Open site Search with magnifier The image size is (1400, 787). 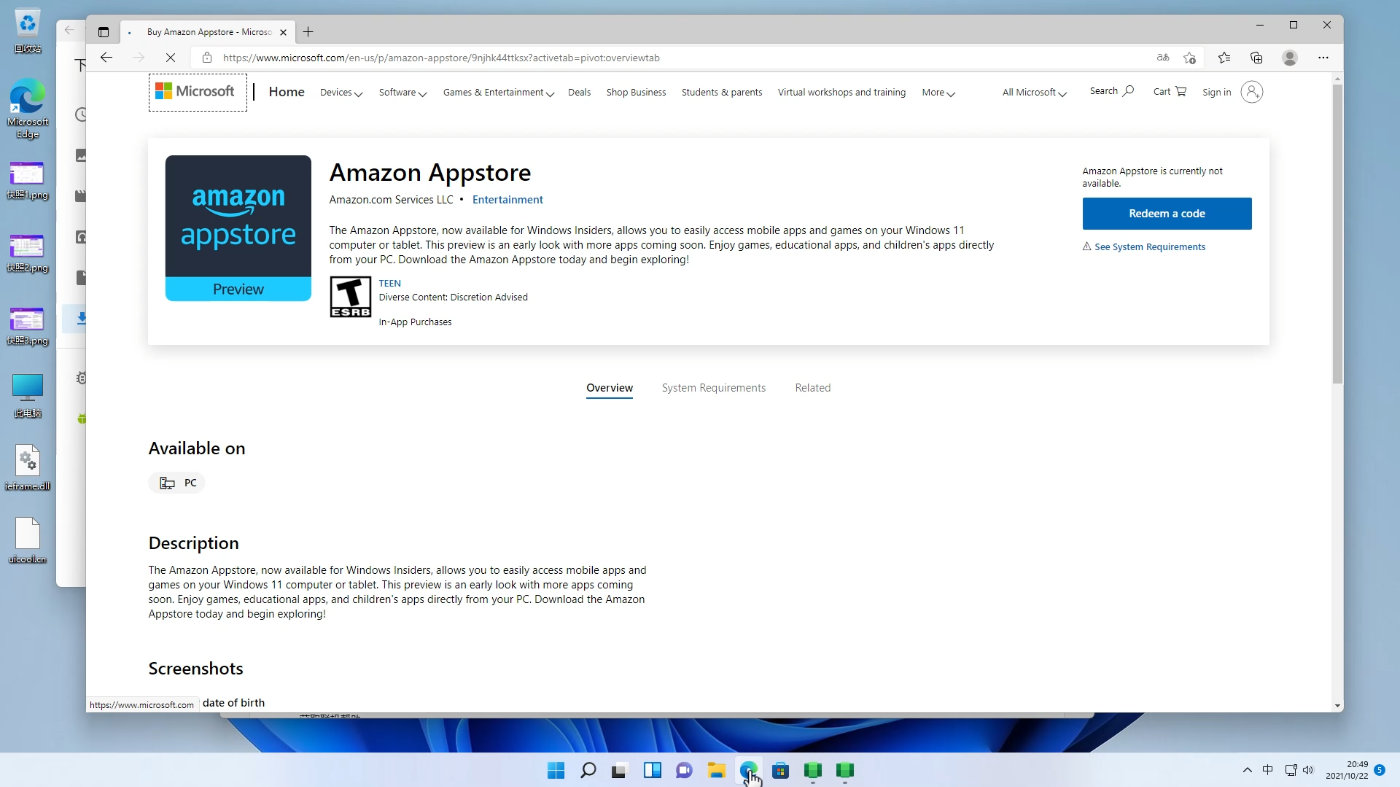[1112, 91]
